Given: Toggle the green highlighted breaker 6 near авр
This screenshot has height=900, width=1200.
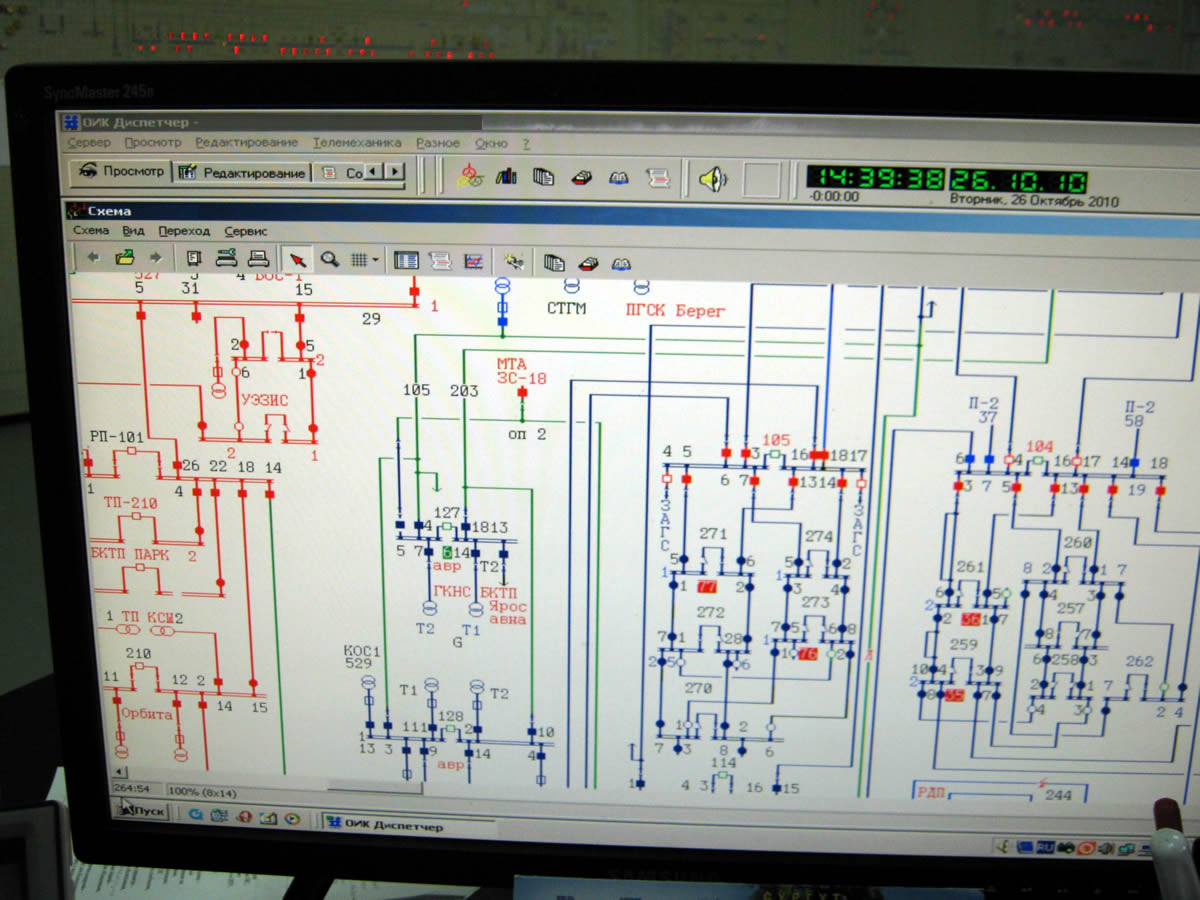Looking at the screenshot, I should click(x=449, y=552).
